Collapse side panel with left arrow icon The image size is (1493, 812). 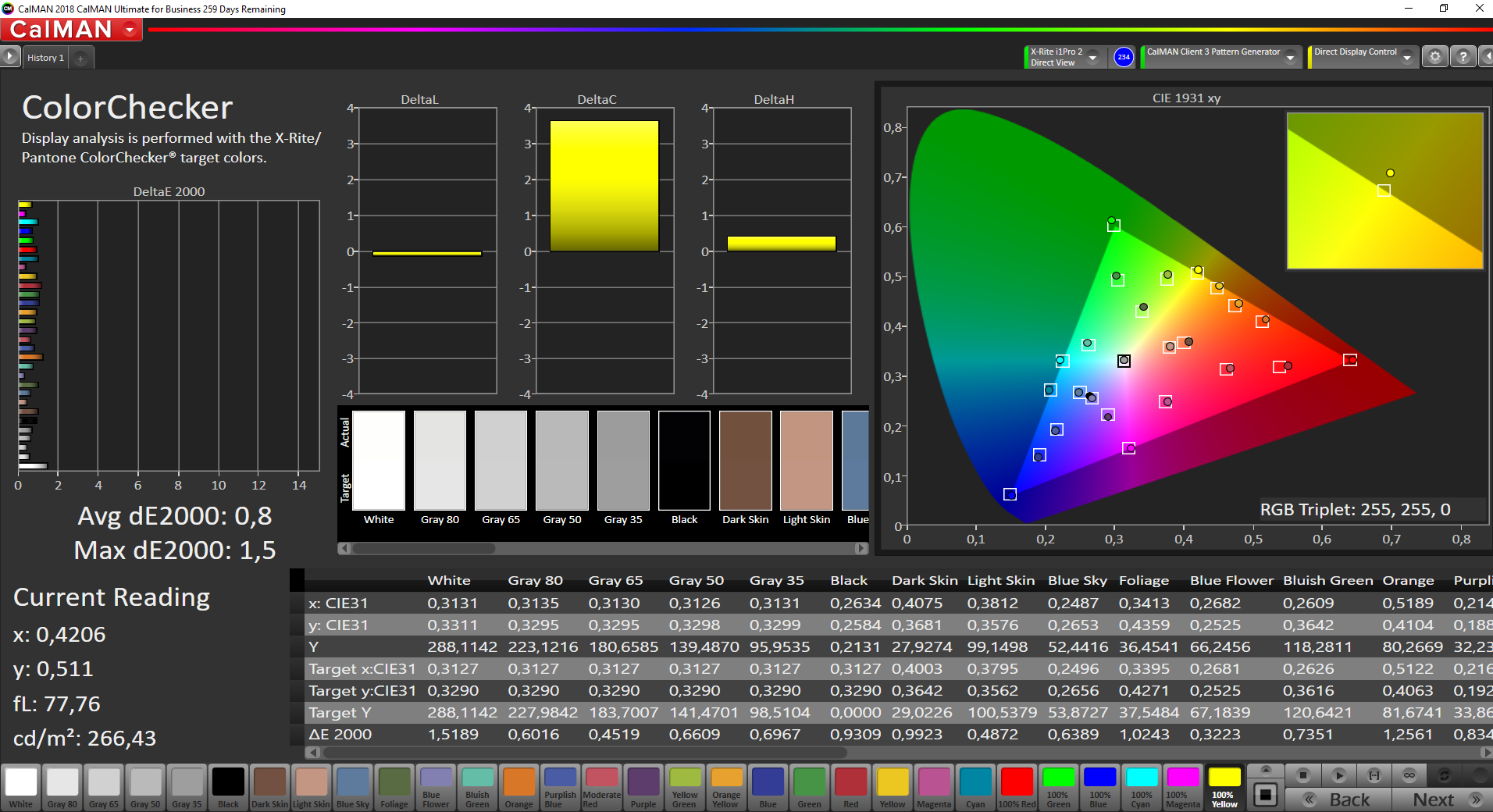1486,57
